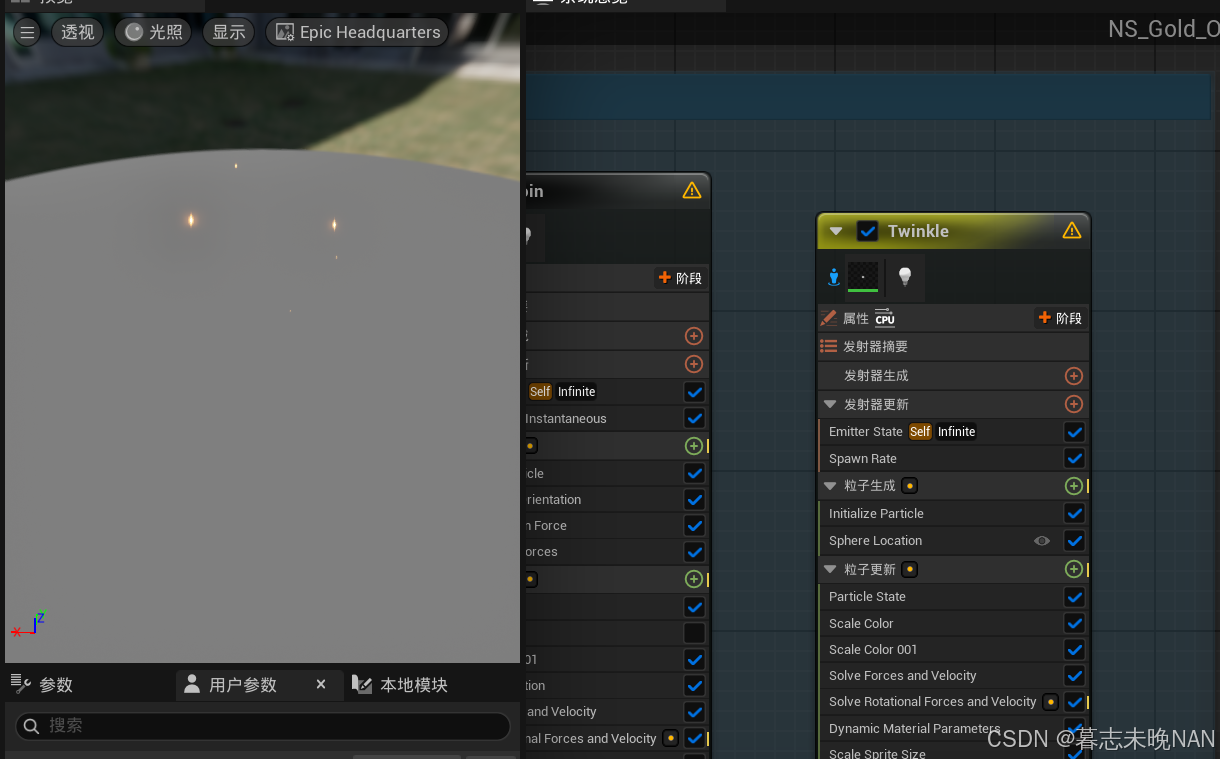Image resolution: width=1220 pixels, height=759 pixels.
Task: Click the left emitter second red plus icon
Action: [694, 364]
